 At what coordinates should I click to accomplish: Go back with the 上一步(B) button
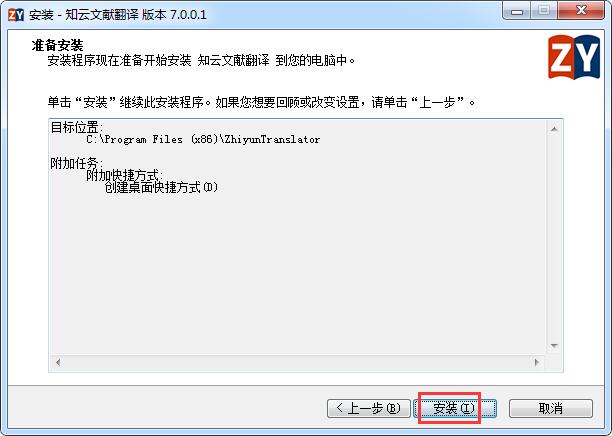point(369,408)
